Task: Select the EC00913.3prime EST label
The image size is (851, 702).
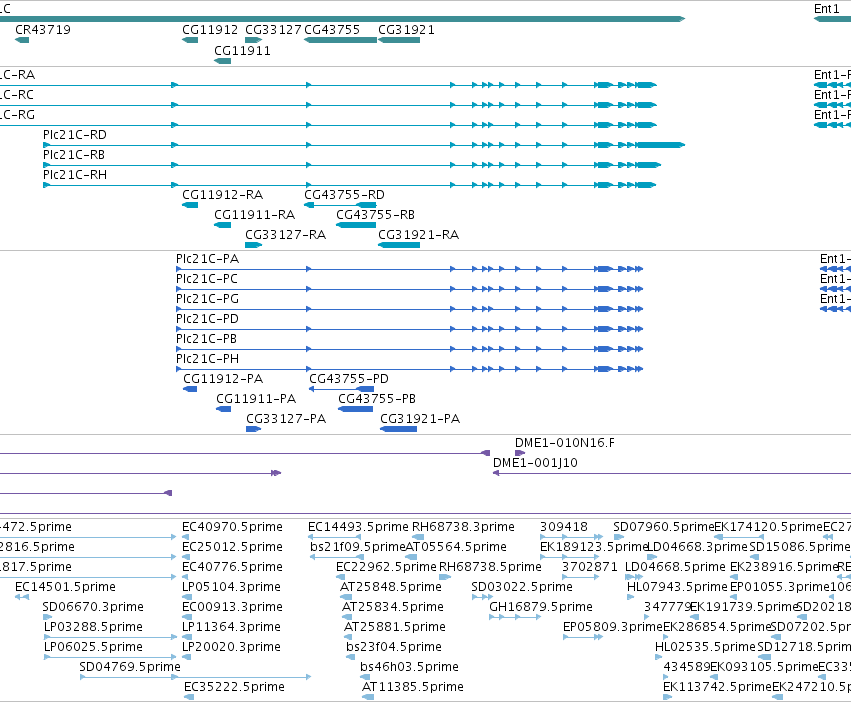Action: coord(232,607)
